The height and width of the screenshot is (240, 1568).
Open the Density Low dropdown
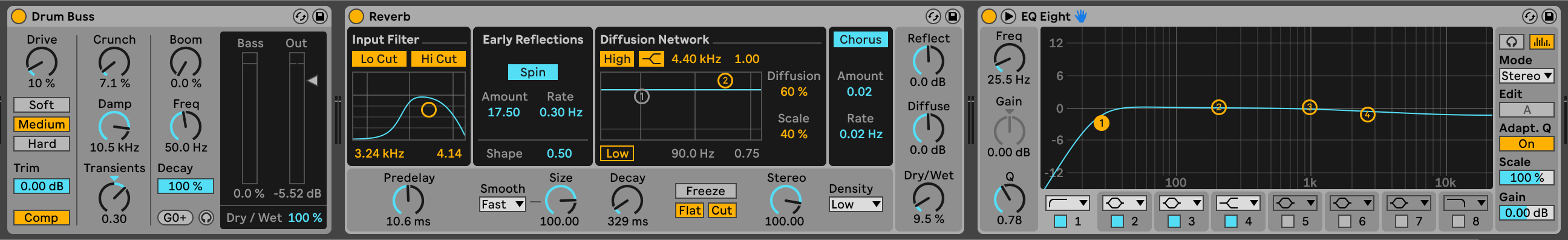(x=856, y=205)
